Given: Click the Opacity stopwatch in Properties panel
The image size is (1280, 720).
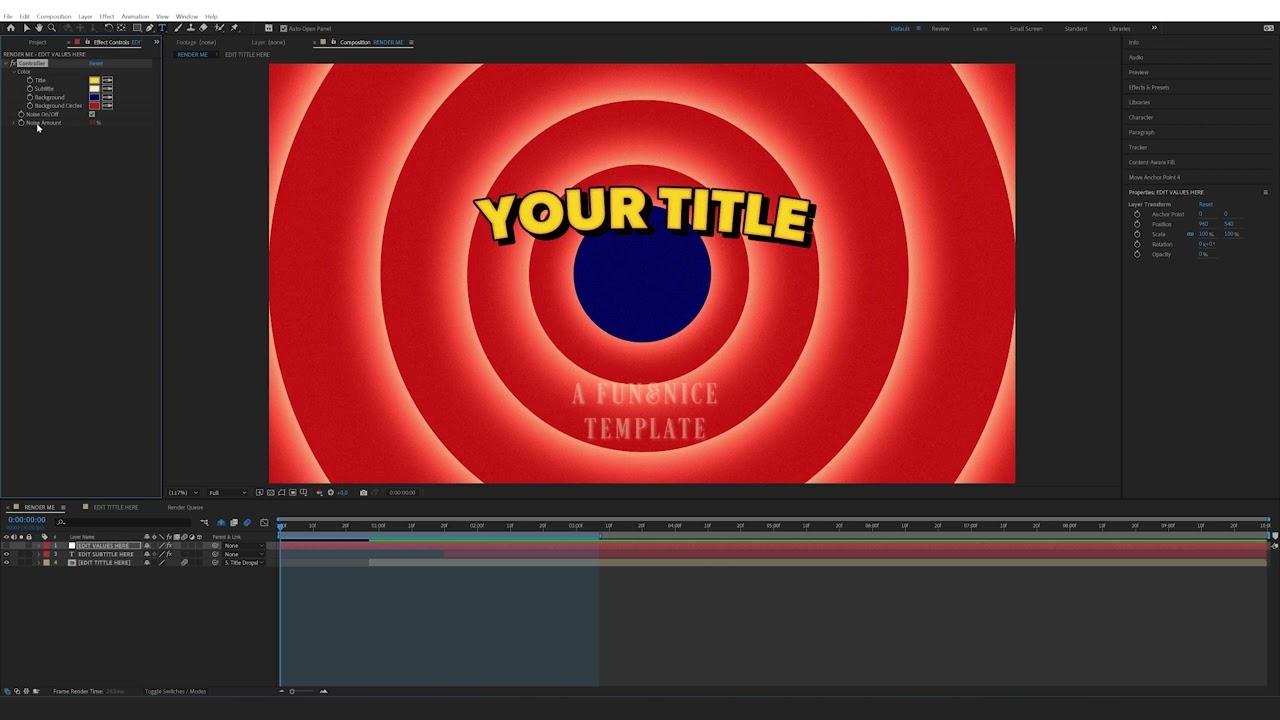Looking at the screenshot, I should tap(1137, 254).
